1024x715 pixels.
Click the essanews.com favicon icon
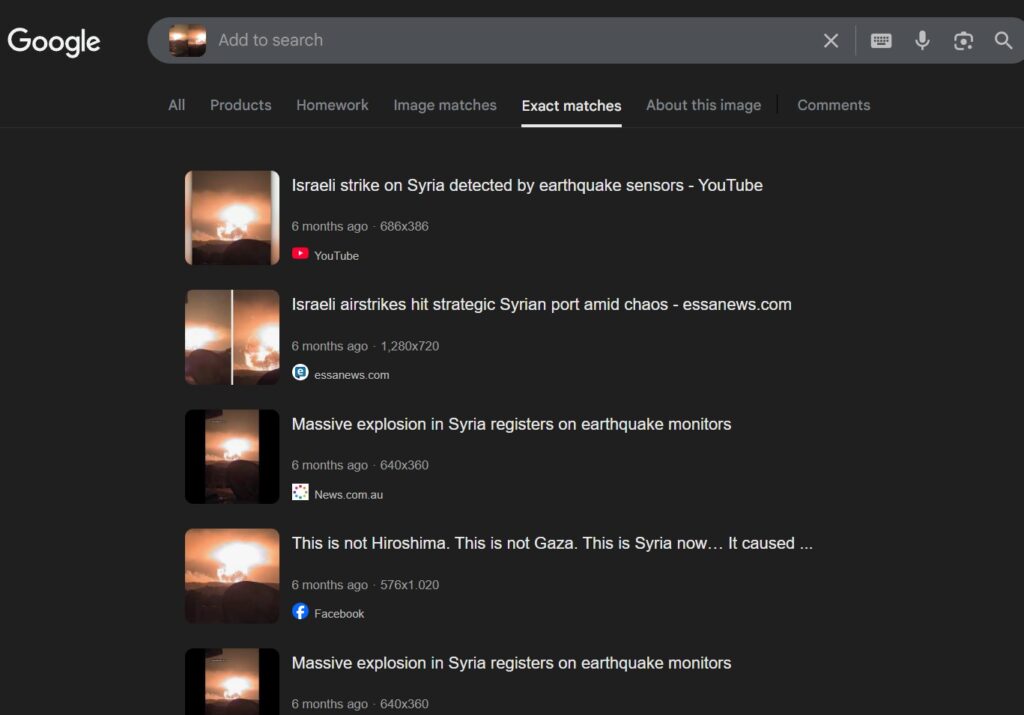[x=300, y=373]
